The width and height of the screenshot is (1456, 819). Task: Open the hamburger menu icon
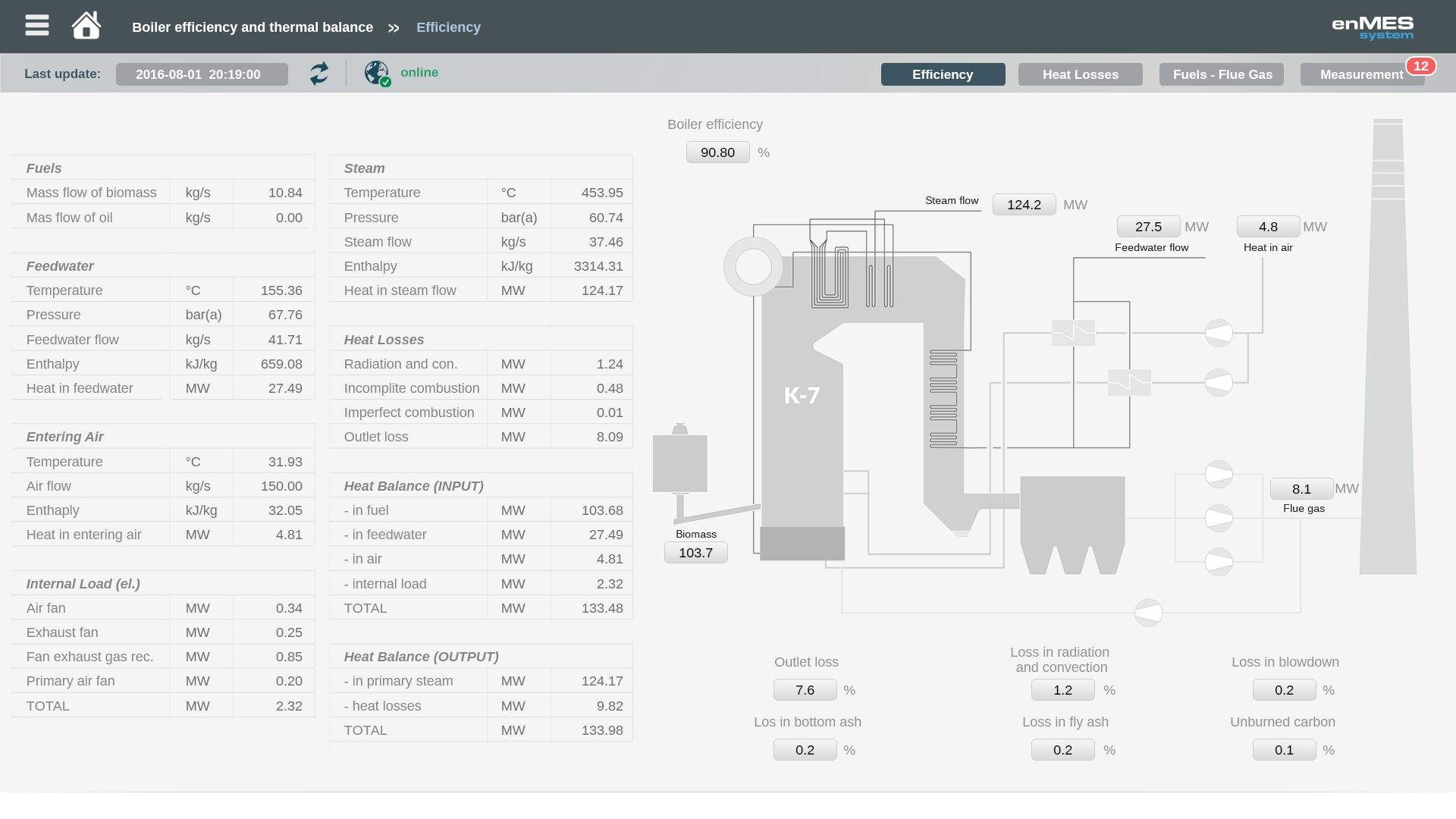tap(36, 26)
